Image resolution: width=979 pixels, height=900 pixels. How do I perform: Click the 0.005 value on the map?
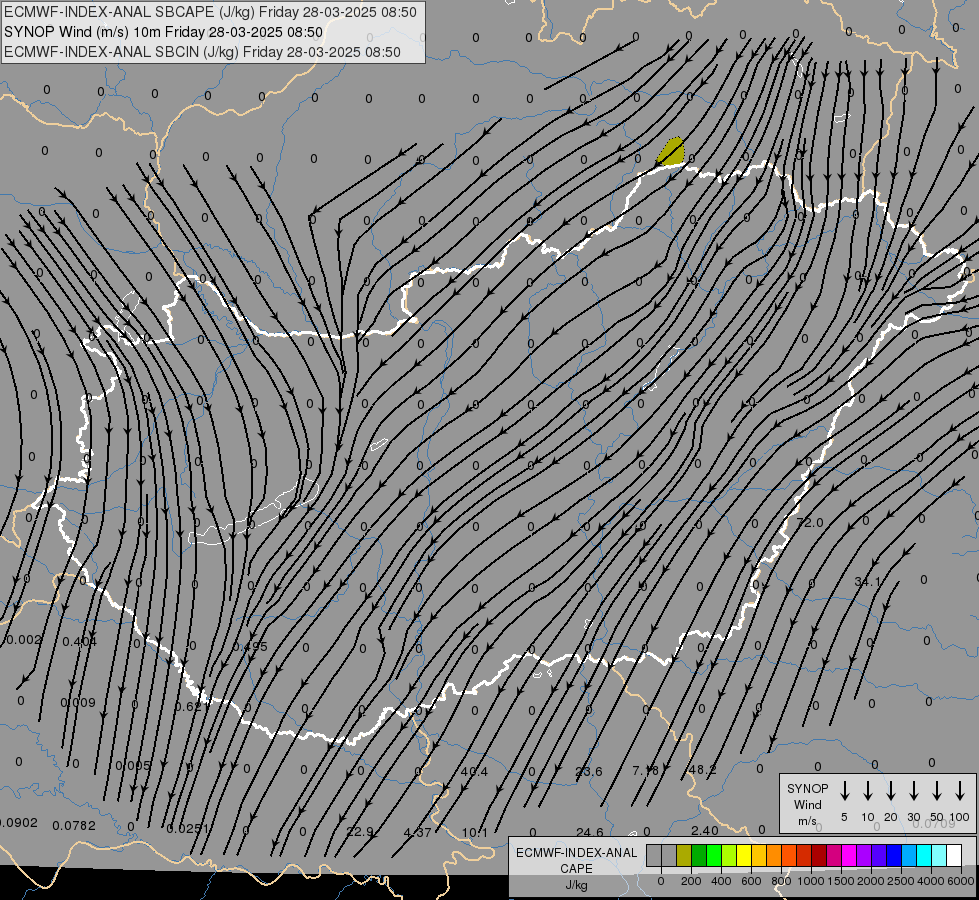click(x=133, y=766)
